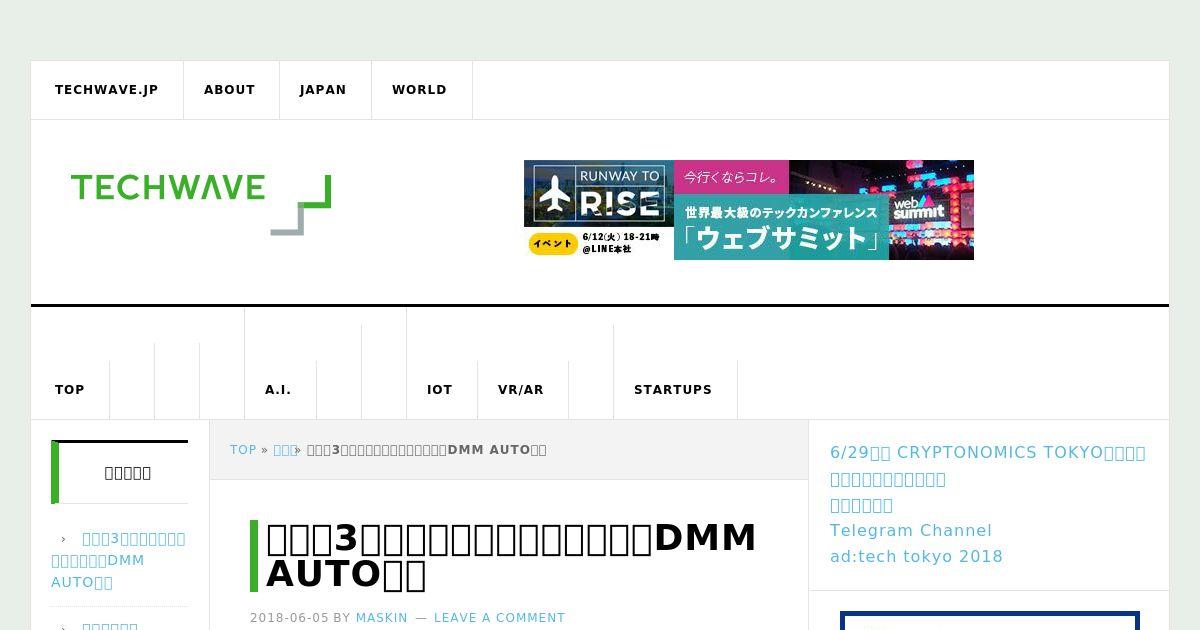
Task: Open the VR/AR category tab
Action: tap(521, 390)
